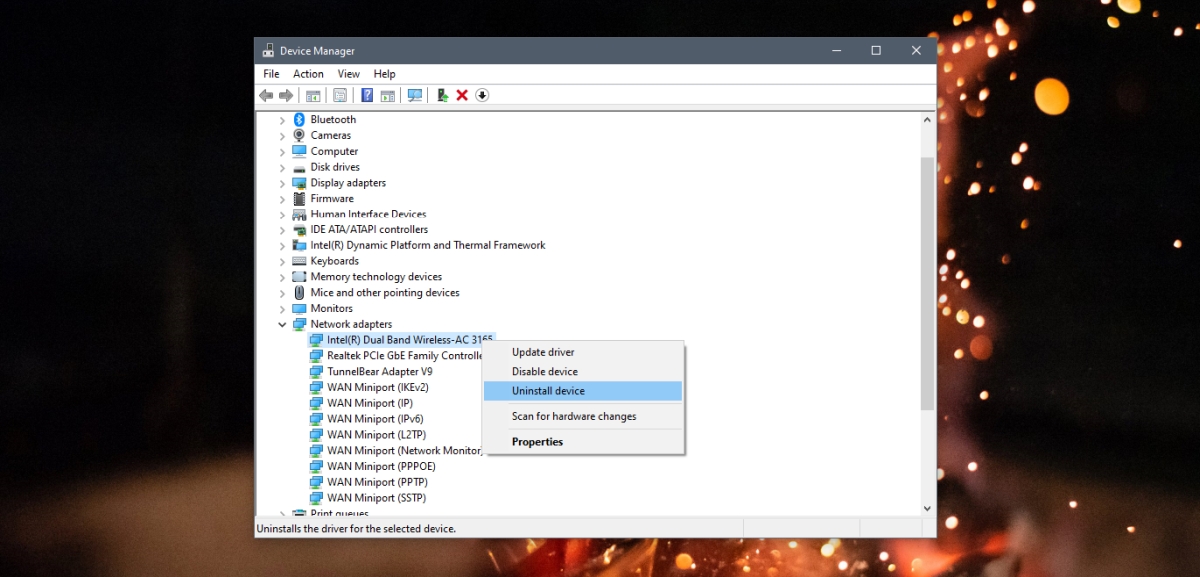Click the red X Uninstall device toolbar icon
Viewport: 1200px width, 577px height.
click(462, 95)
